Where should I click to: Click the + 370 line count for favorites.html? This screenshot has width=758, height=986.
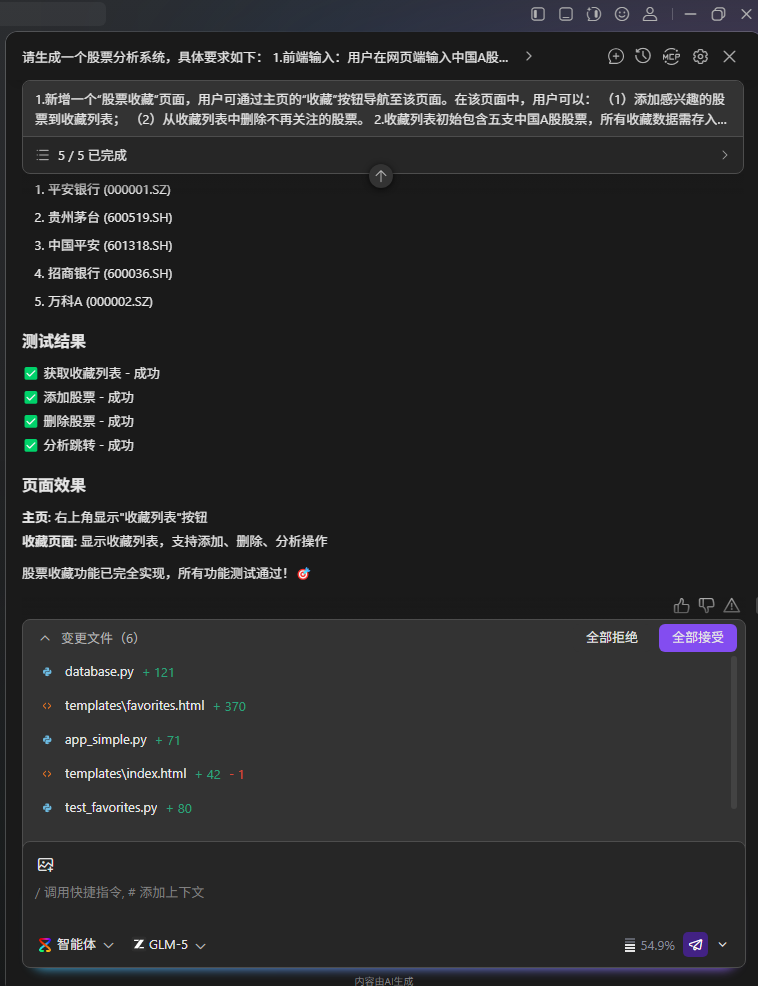tap(230, 706)
